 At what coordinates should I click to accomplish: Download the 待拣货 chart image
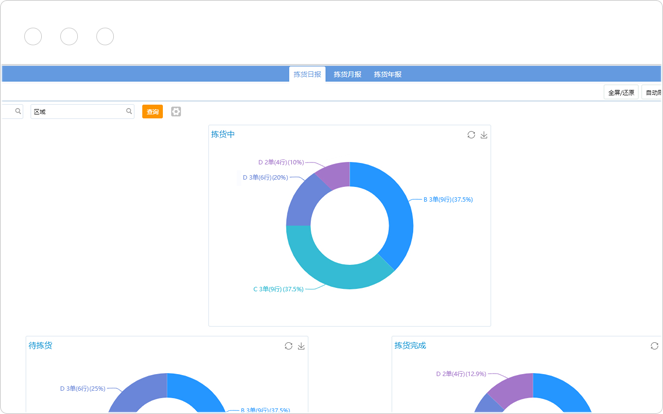tap(301, 346)
